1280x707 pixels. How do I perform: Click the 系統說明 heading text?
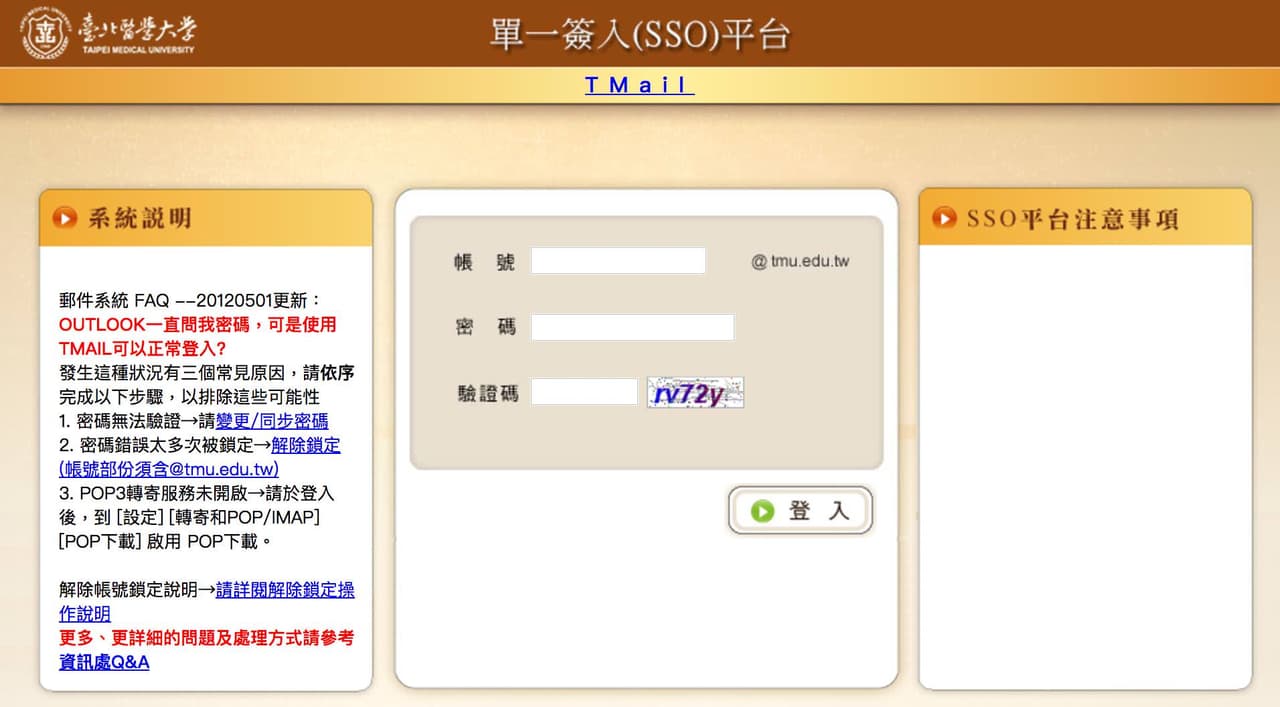(139, 217)
